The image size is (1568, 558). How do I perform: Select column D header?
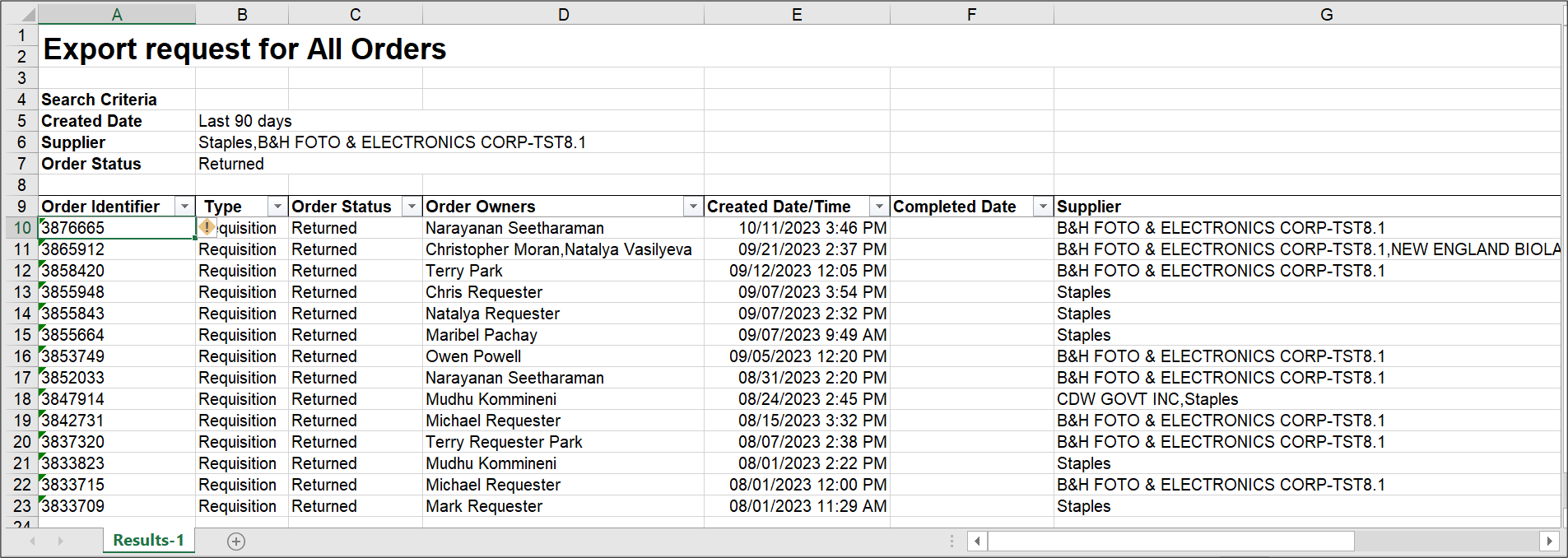coord(564,14)
